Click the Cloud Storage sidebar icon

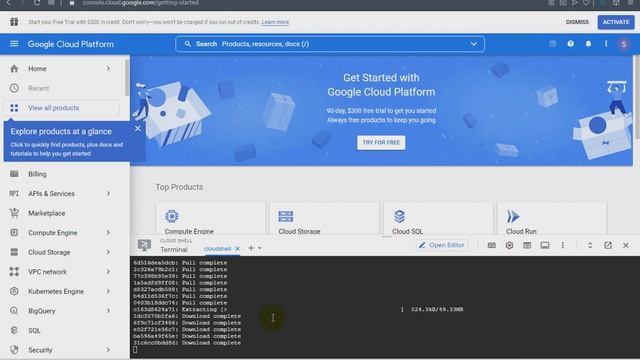click(x=14, y=252)
